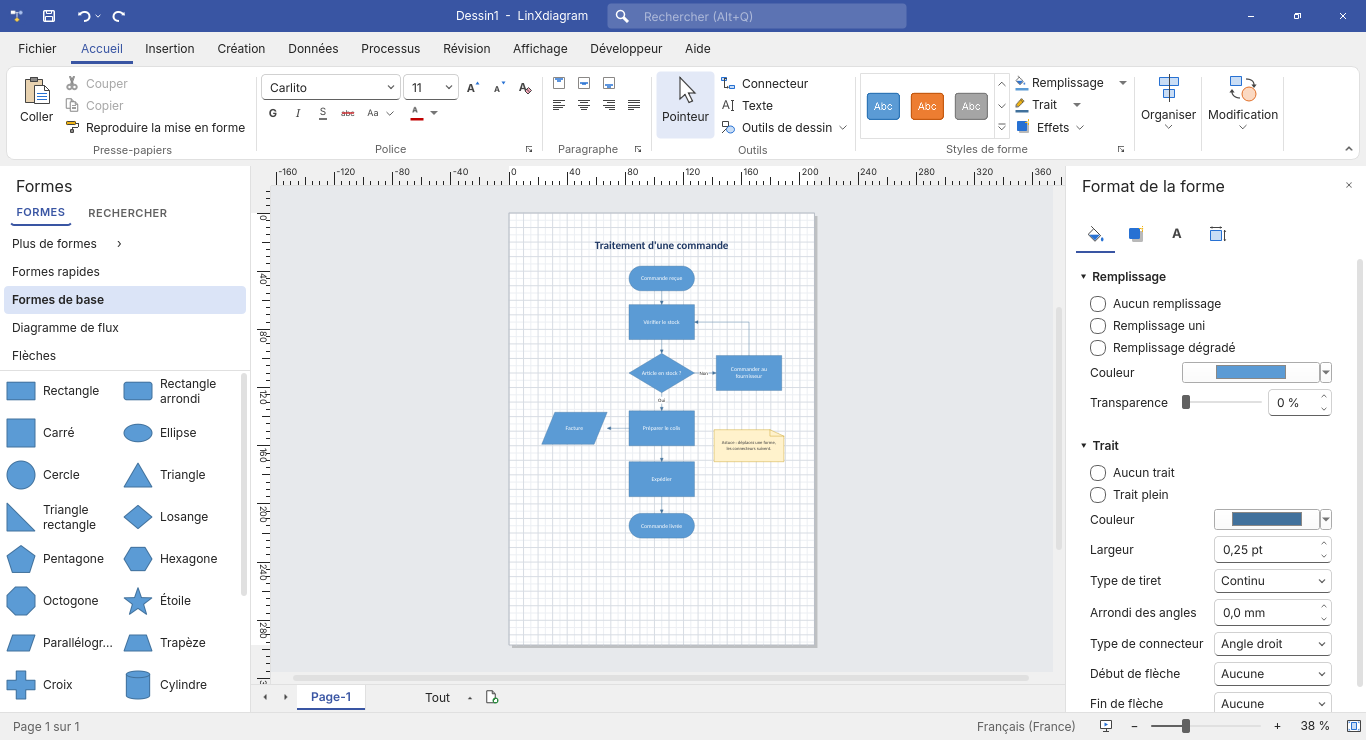Undo the last action
Image resolution: width=1366 pixels, height=740 pixels.
point(84,16)
